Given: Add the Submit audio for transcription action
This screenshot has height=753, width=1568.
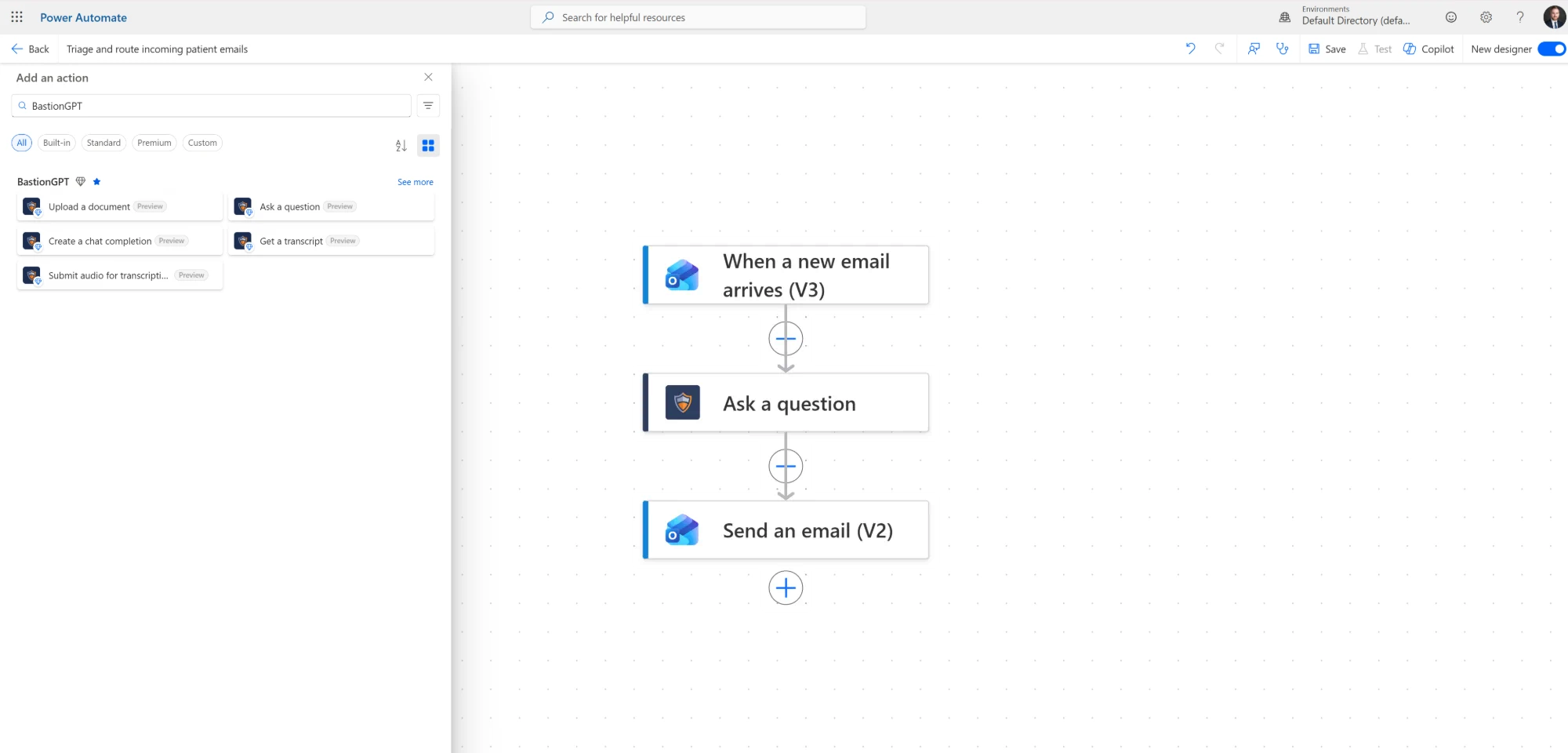Looking at the screenshot, I should 120,275.
